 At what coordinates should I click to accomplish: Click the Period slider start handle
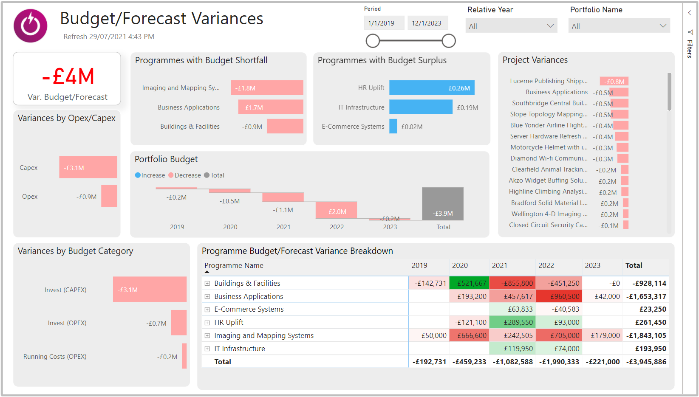point(373,41)
